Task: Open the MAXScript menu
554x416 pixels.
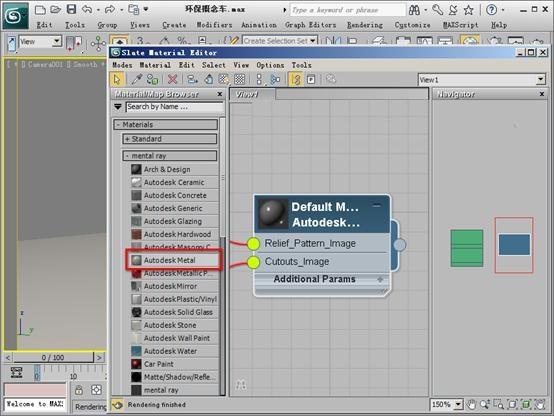Action: click(460, 25)
